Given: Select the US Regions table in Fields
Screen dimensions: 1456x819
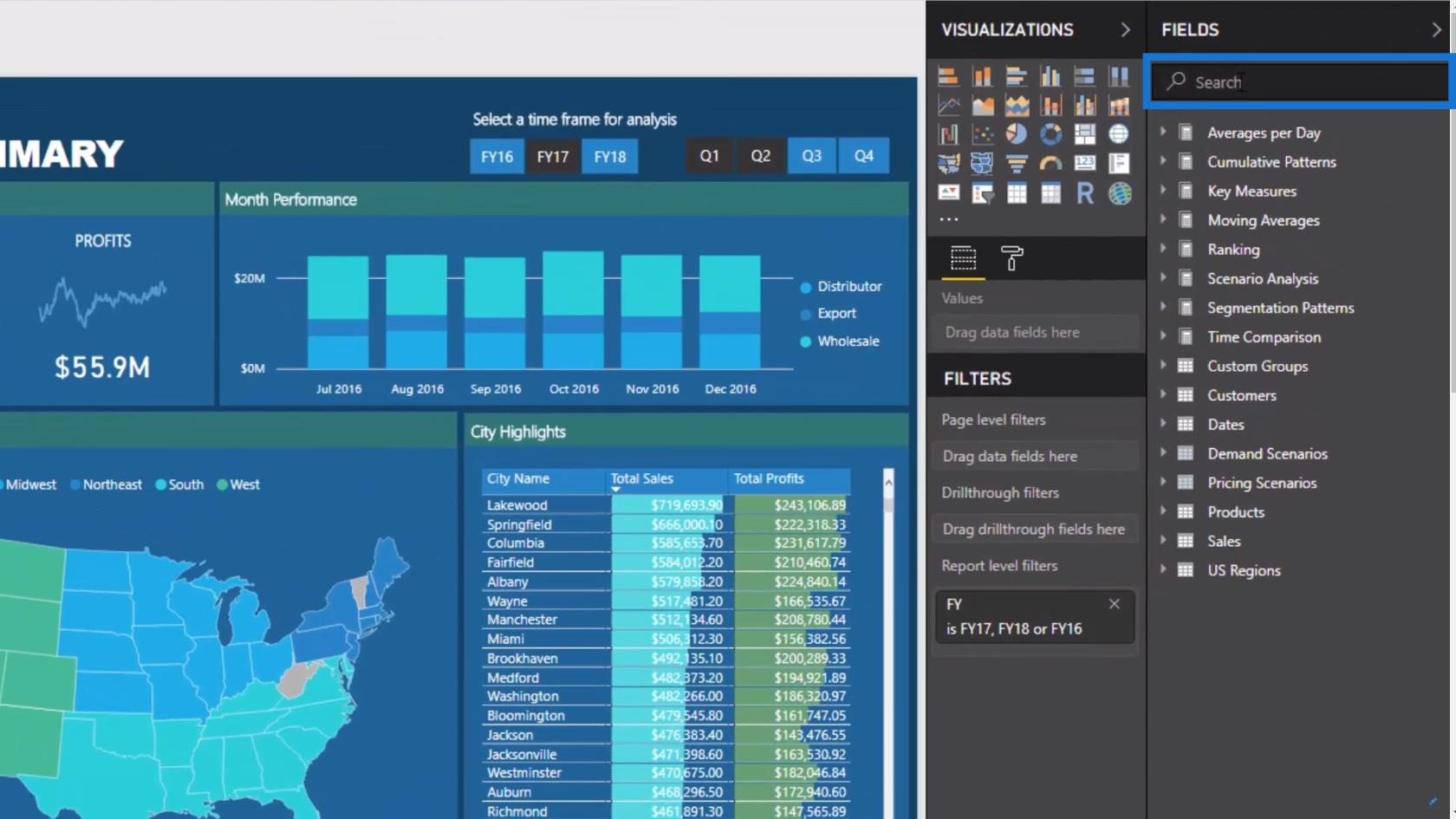Looking at the screenshot, I should pyautogui.click(x=1244, y=570).
